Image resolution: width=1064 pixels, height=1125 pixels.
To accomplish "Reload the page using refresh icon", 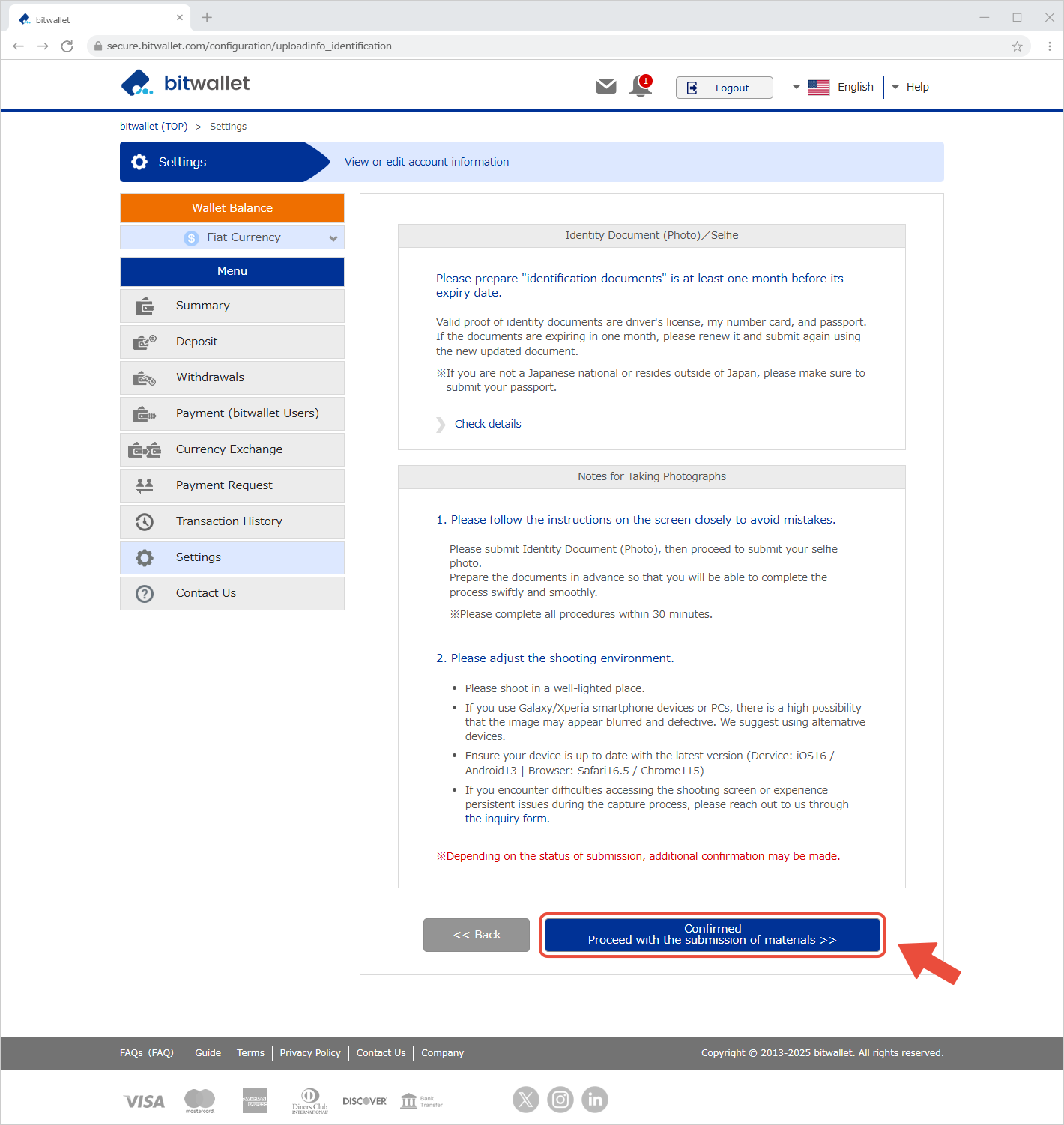I will [67, 46].
